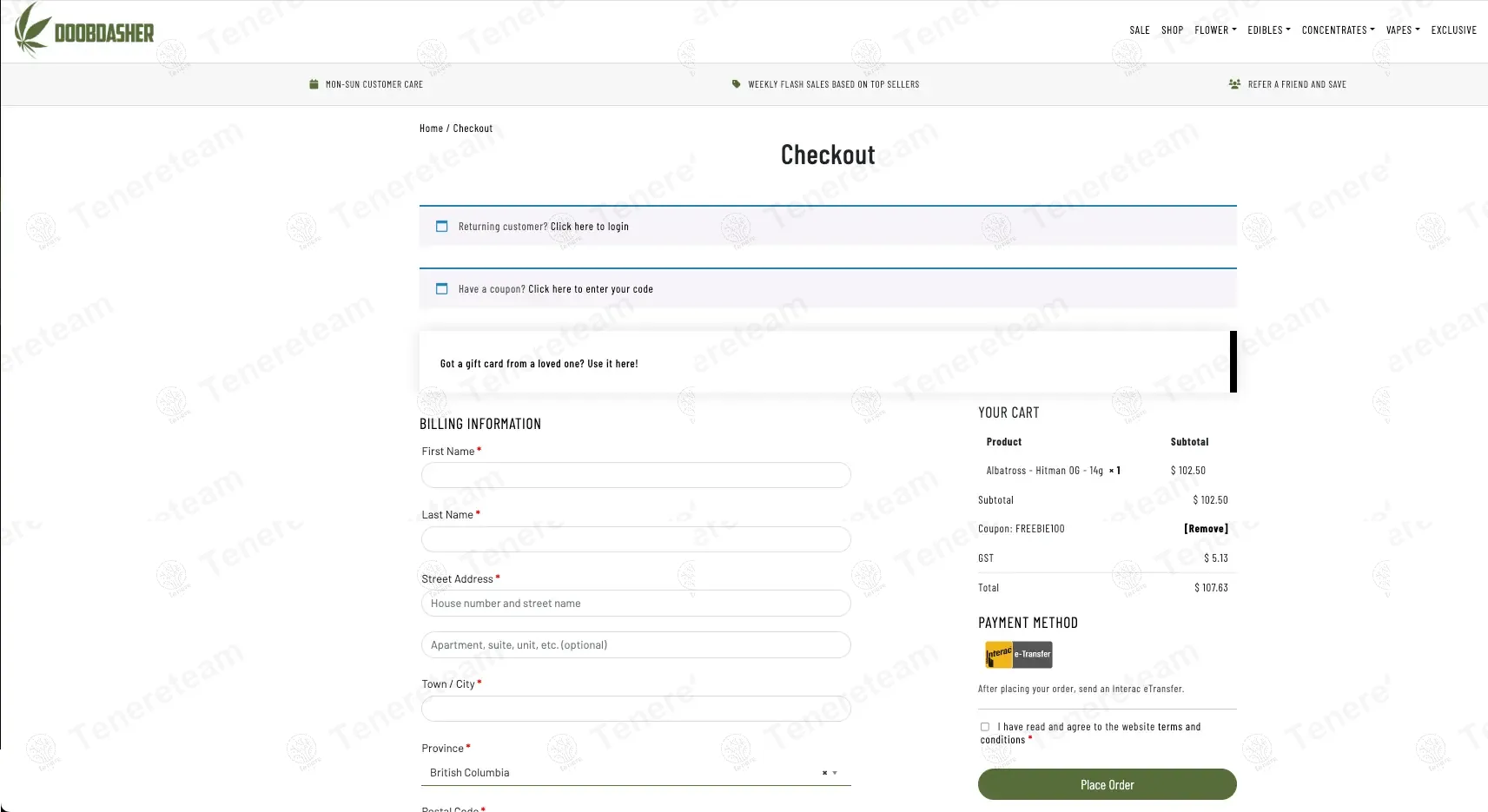Open the Shop menu item
Image resolution: width=1488 pixels, height=812 pixels.
(1172, 30)
